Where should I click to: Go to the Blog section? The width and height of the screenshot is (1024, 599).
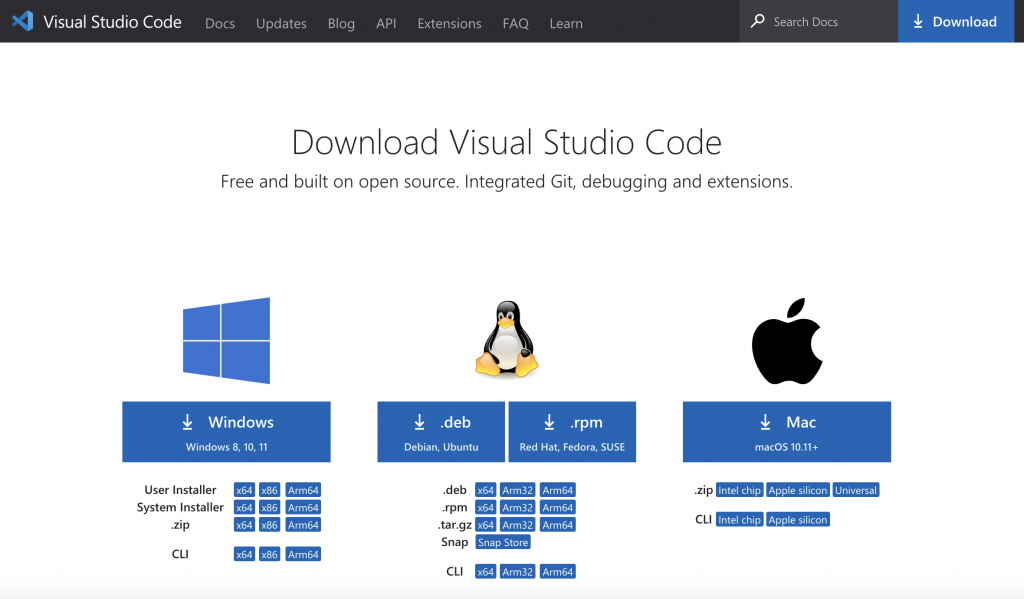(341, 24)
